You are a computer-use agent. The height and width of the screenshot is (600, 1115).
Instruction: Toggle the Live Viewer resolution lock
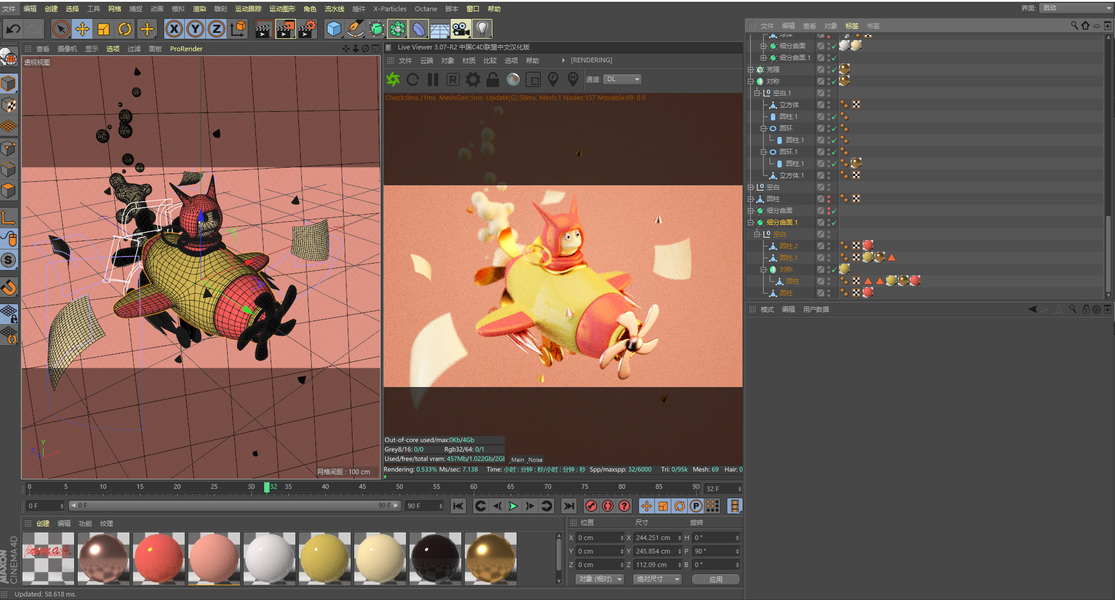coord(492,79)
